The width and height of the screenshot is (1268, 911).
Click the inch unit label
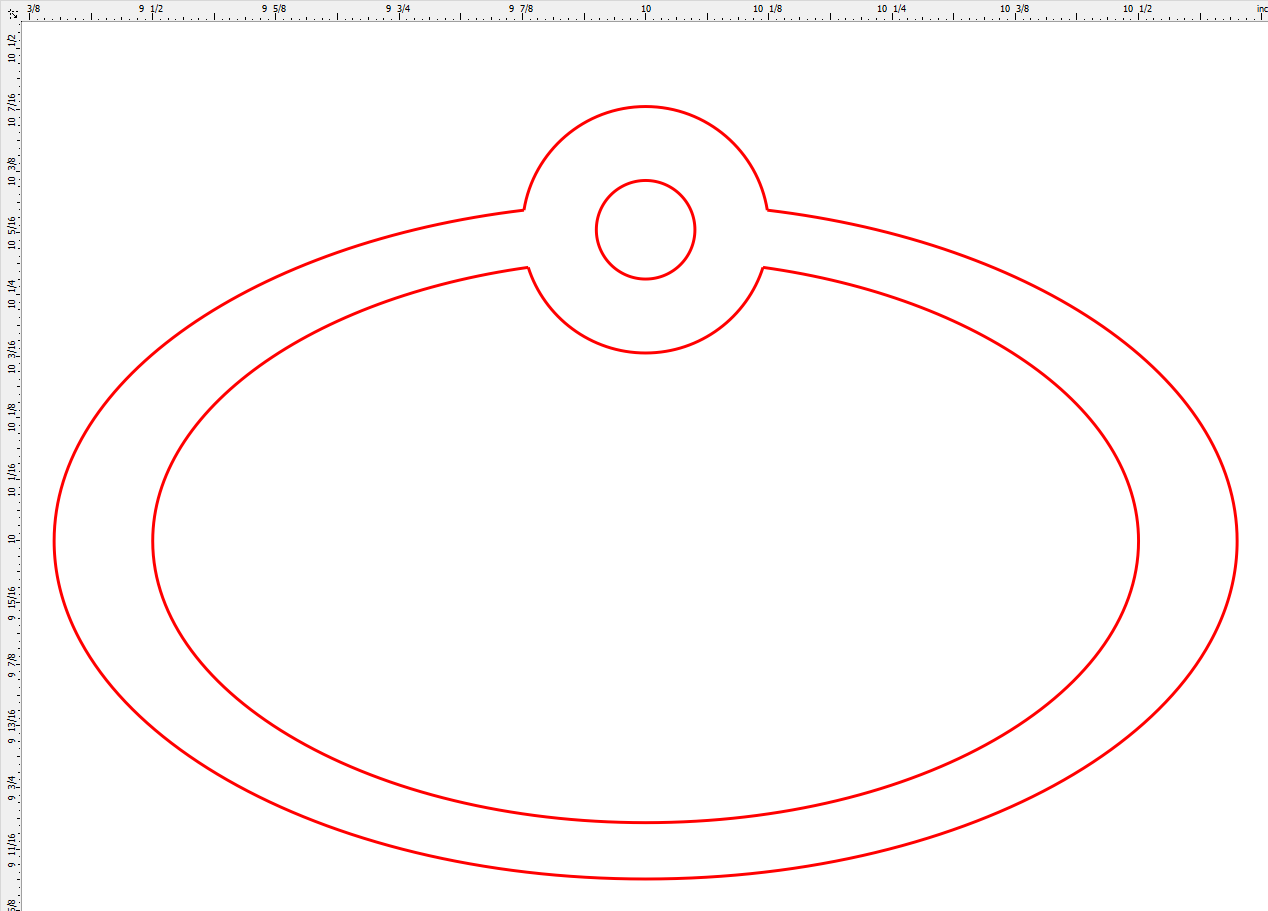tap(1261, 8)
